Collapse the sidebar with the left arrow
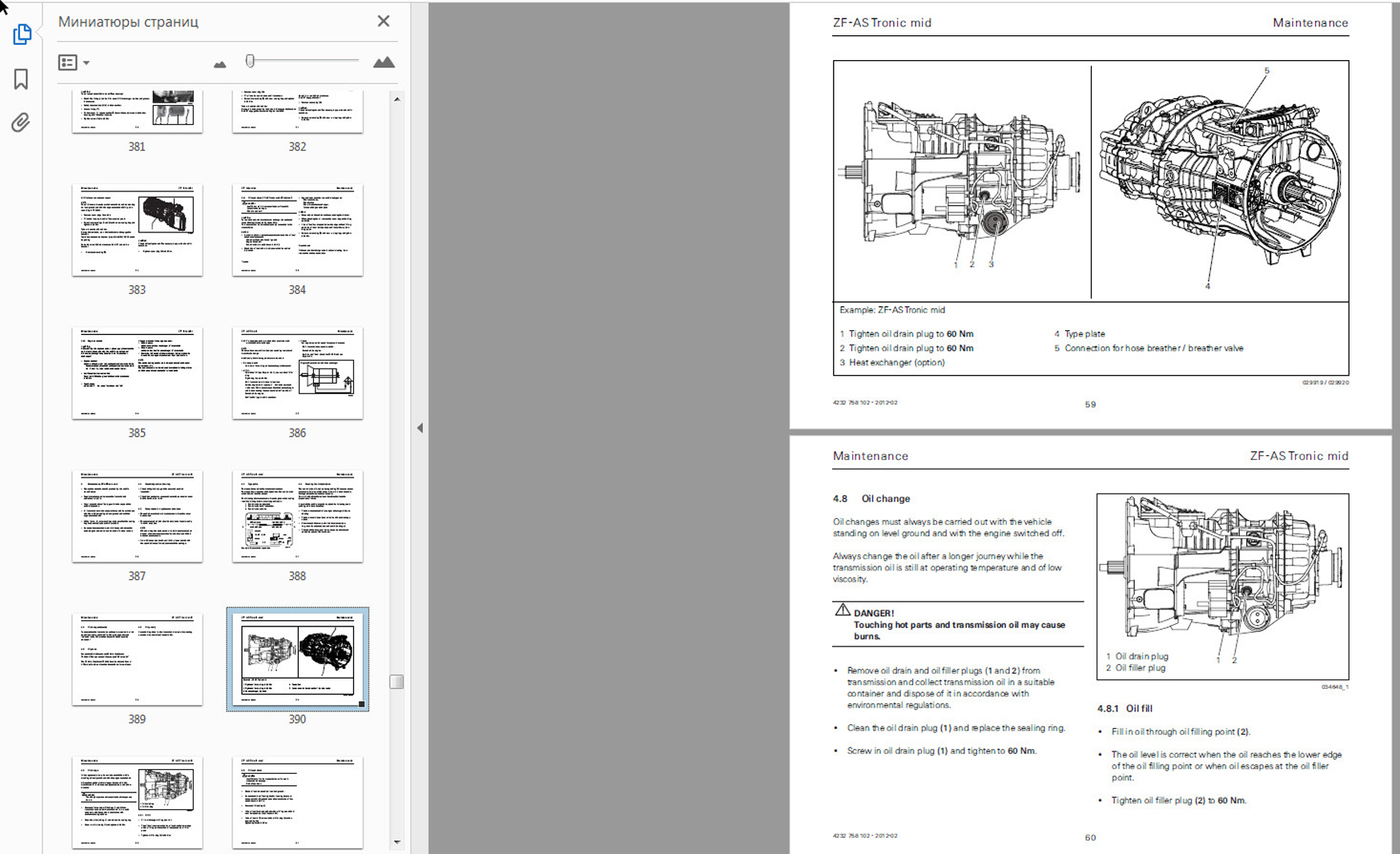This screenshot has height=854, width=1400. [x=420, y=428]
